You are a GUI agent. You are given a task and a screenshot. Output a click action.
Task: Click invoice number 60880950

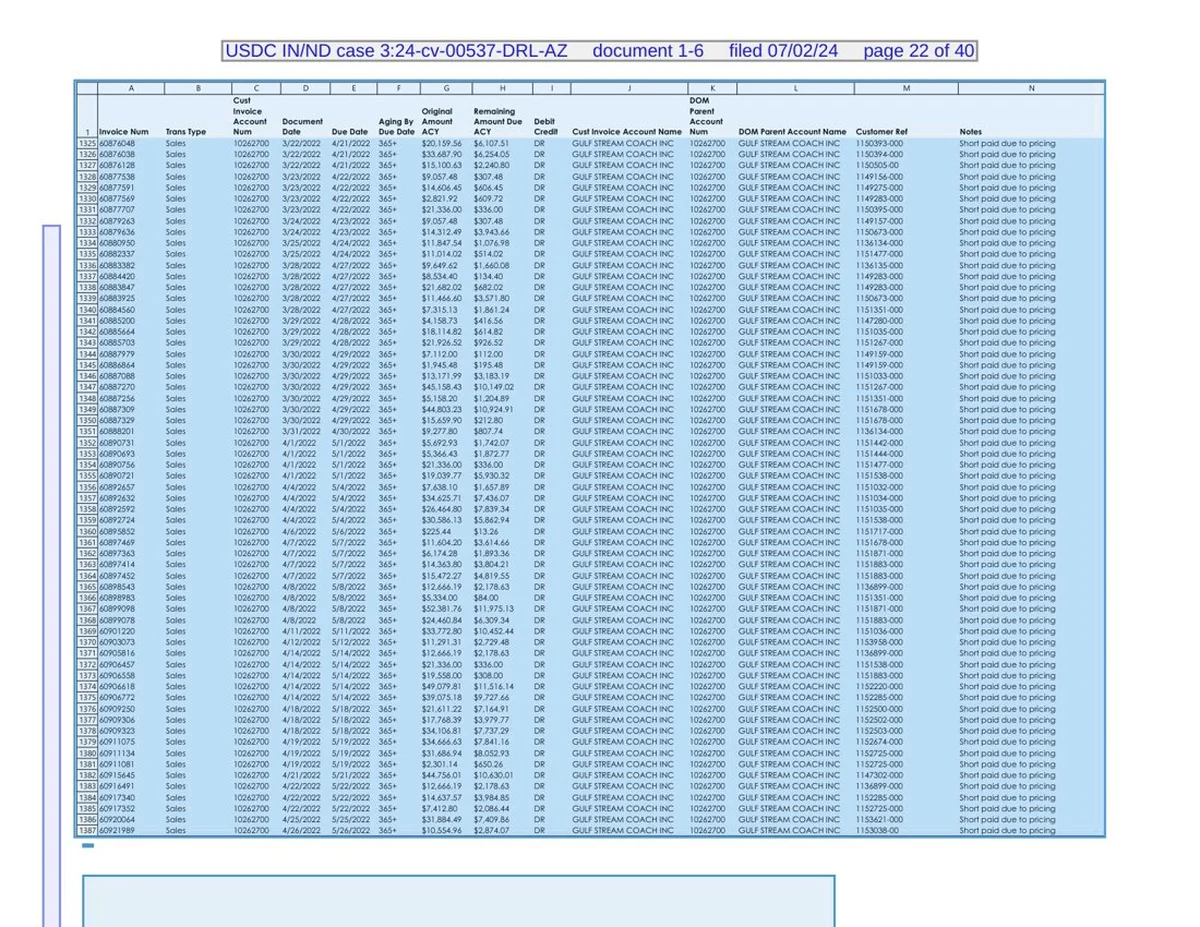point(117,243)
